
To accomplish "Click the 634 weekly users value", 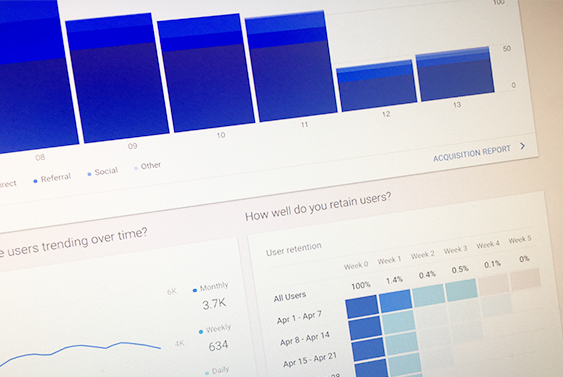I will coord(218,346).
